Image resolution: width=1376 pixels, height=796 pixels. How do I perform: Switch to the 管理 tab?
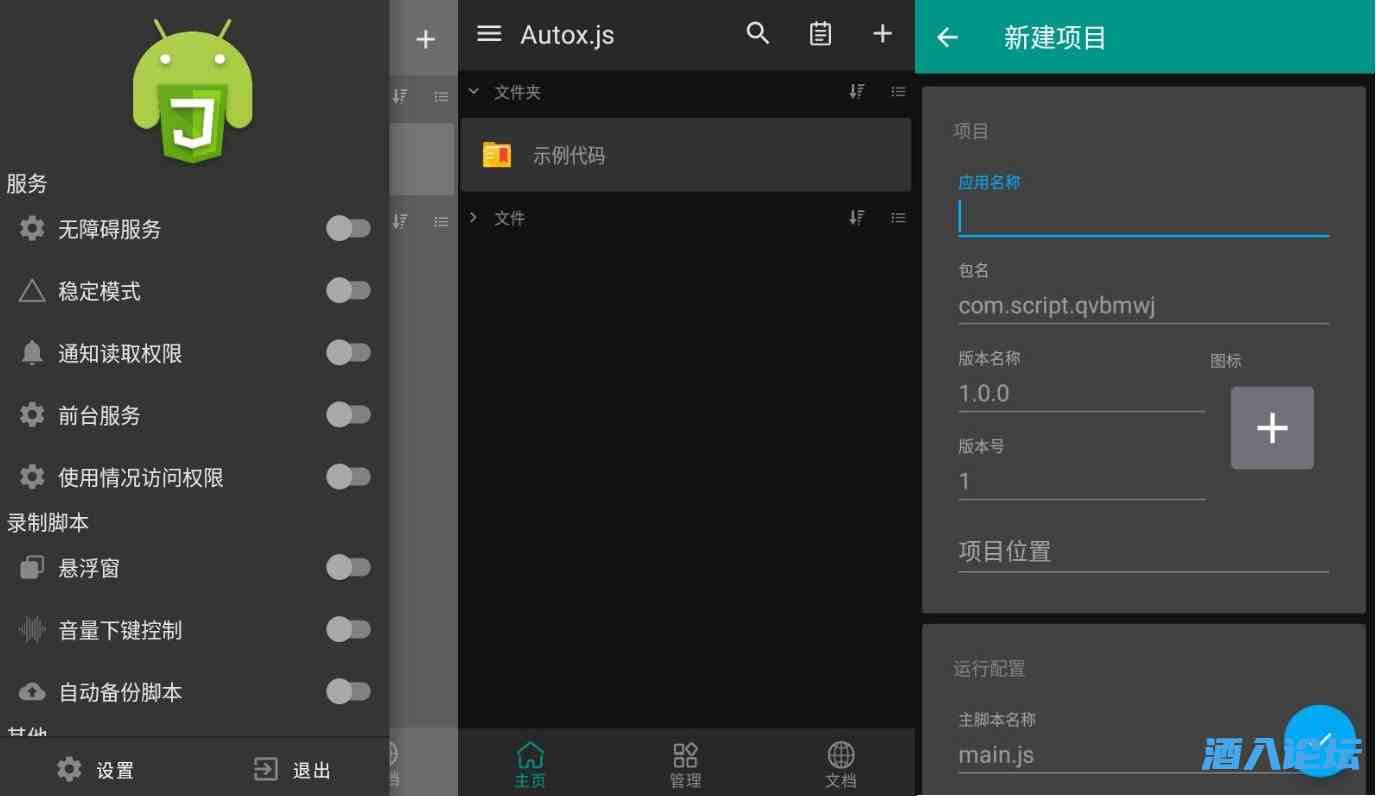coord(685,765)
